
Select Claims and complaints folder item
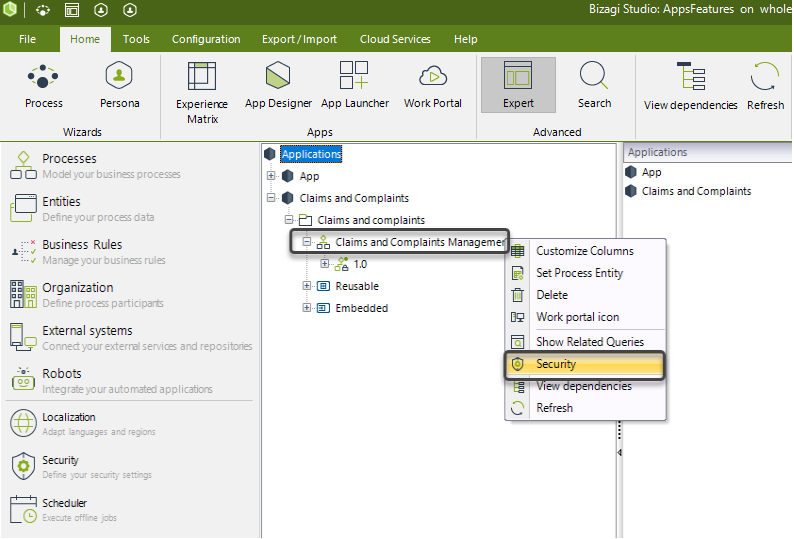click(371, 220)
